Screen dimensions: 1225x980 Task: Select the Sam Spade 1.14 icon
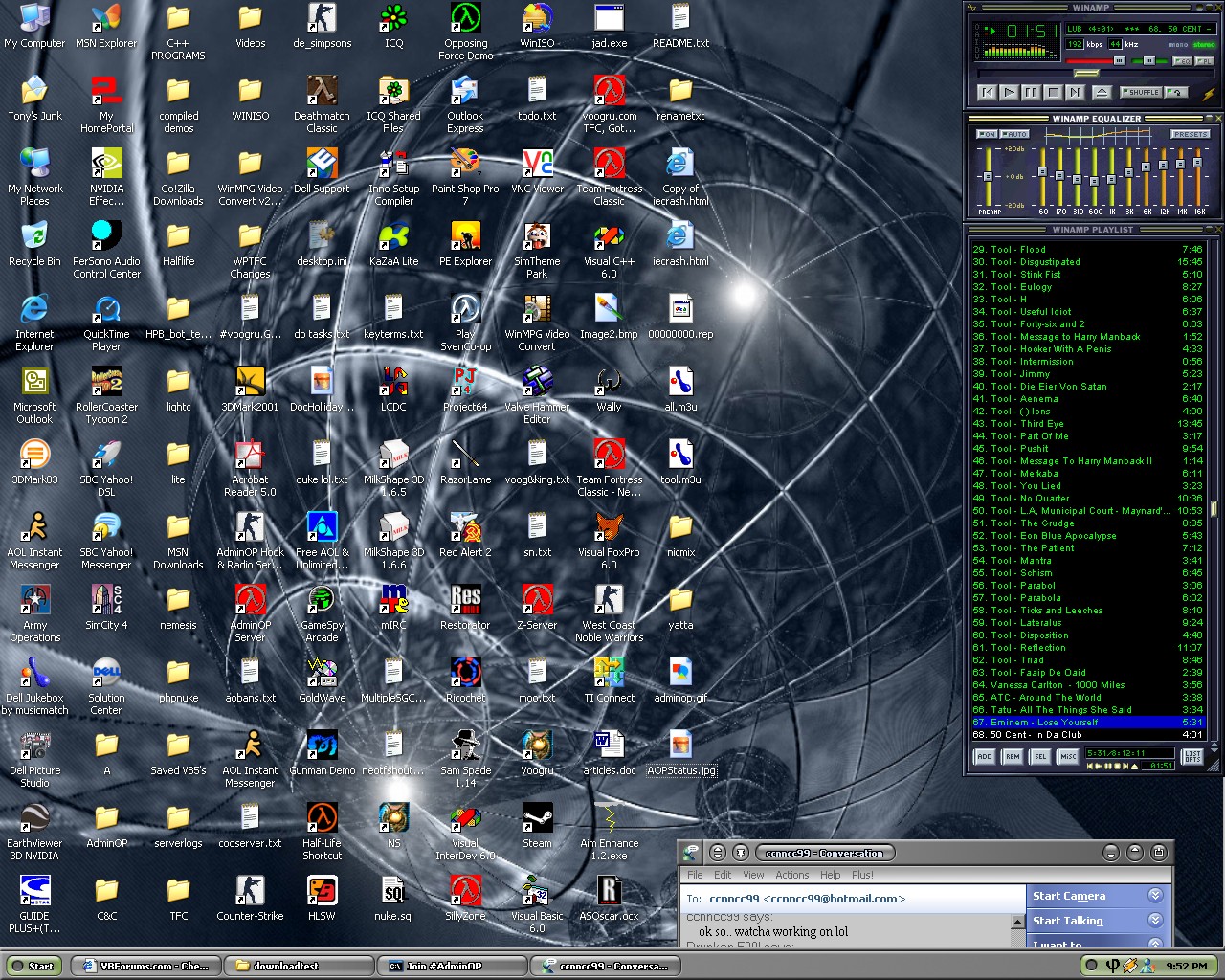pos(465,758)
